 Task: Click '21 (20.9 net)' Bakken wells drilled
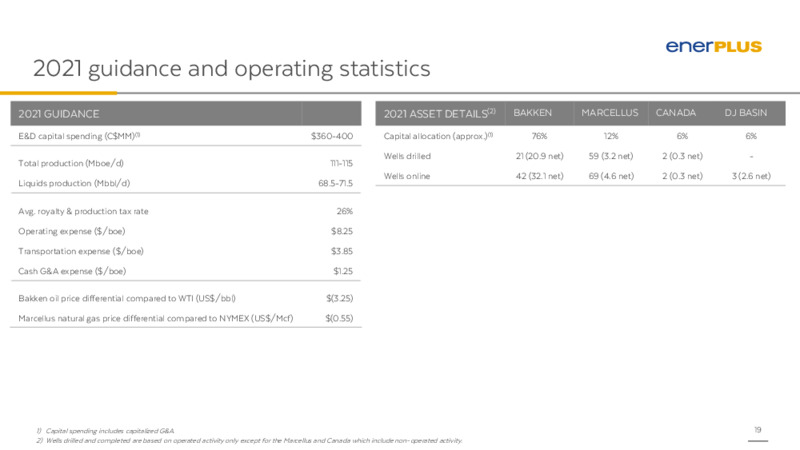point(539,156)
